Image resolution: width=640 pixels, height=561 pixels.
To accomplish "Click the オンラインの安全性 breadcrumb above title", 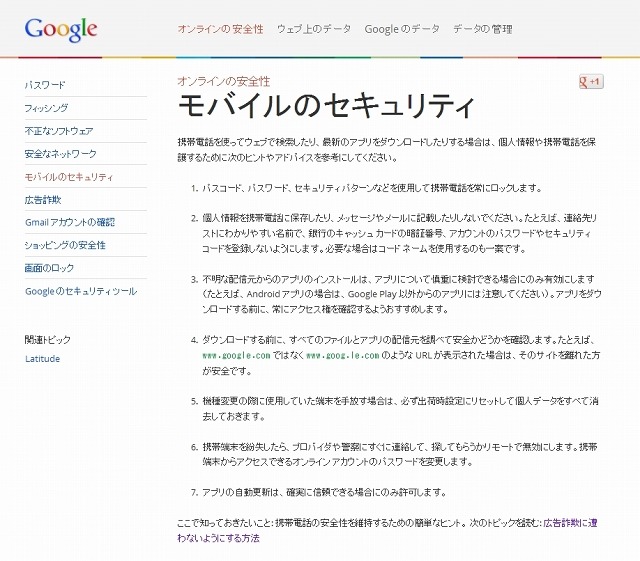I will pos(222,79).
